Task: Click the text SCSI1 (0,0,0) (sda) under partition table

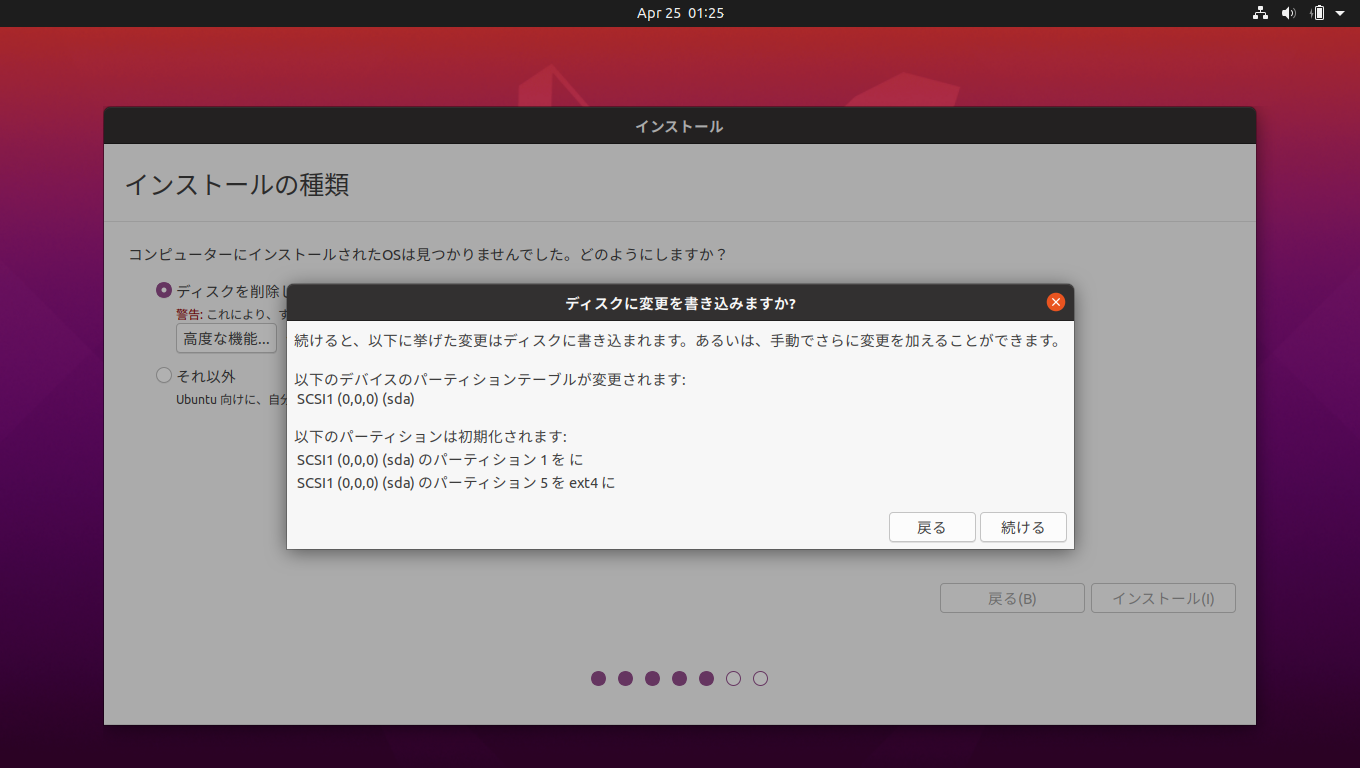Action: click(356, 398)
